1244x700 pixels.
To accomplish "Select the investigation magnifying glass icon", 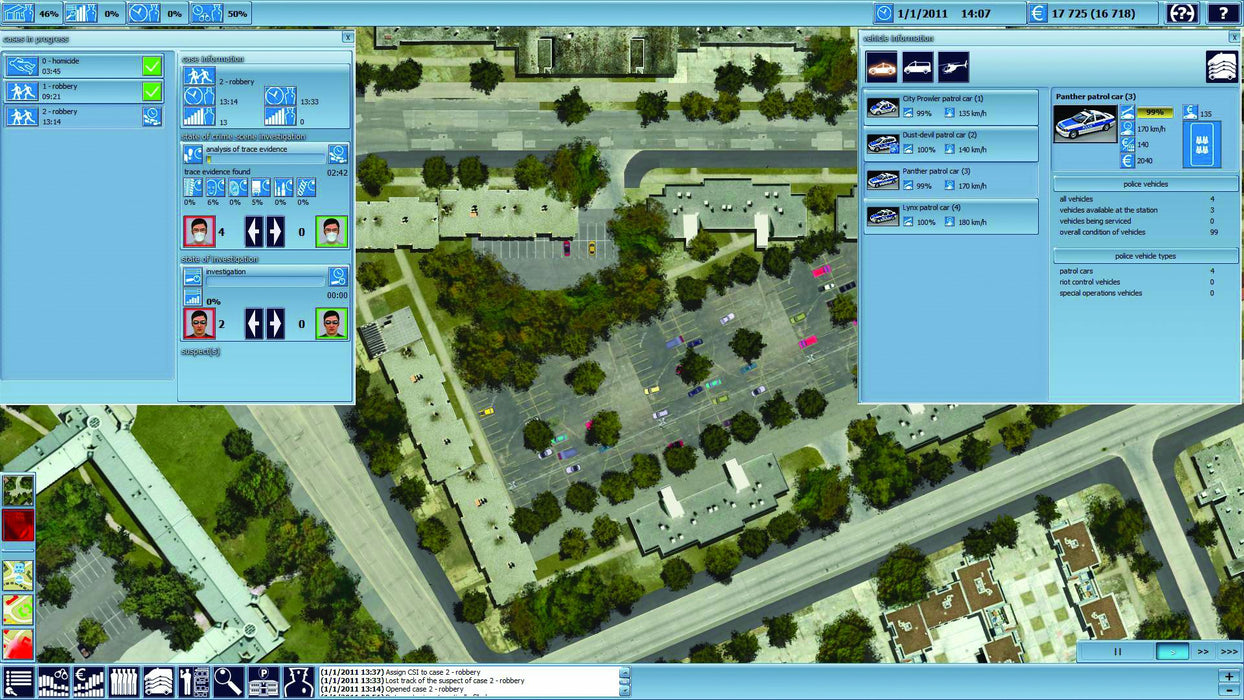I will coord(229,683).
